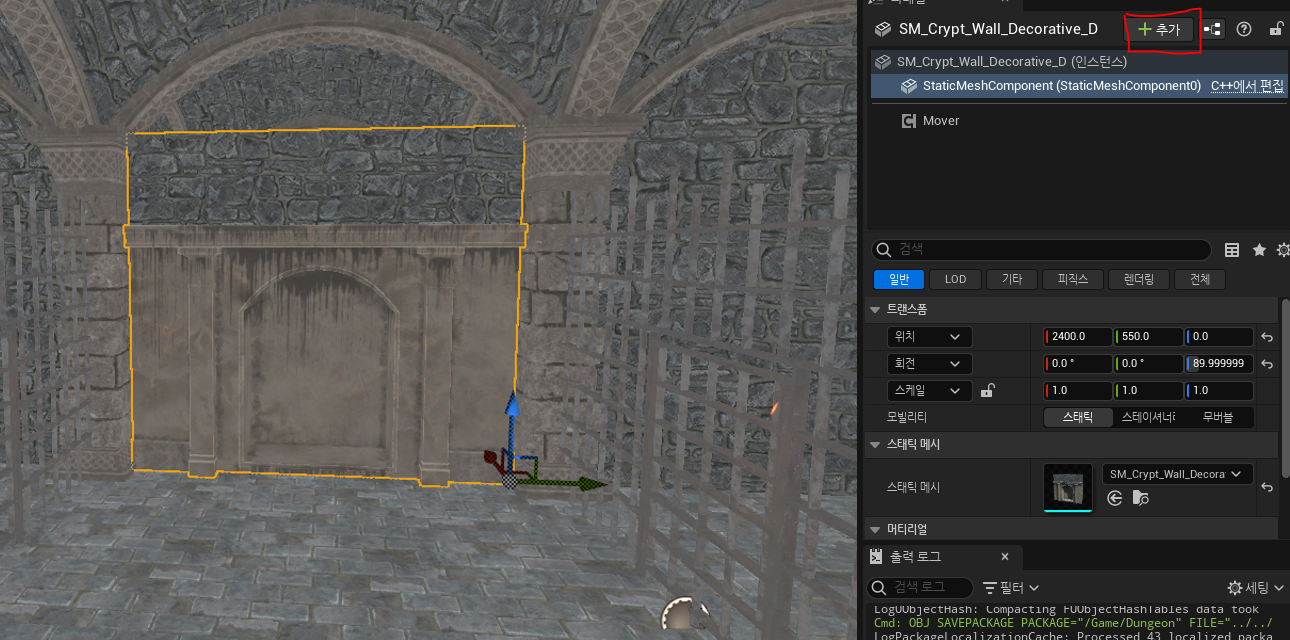The image size is (1290, 640).
Task: Toggle property matrix table view icon
Action: [x=1232, y=250]
